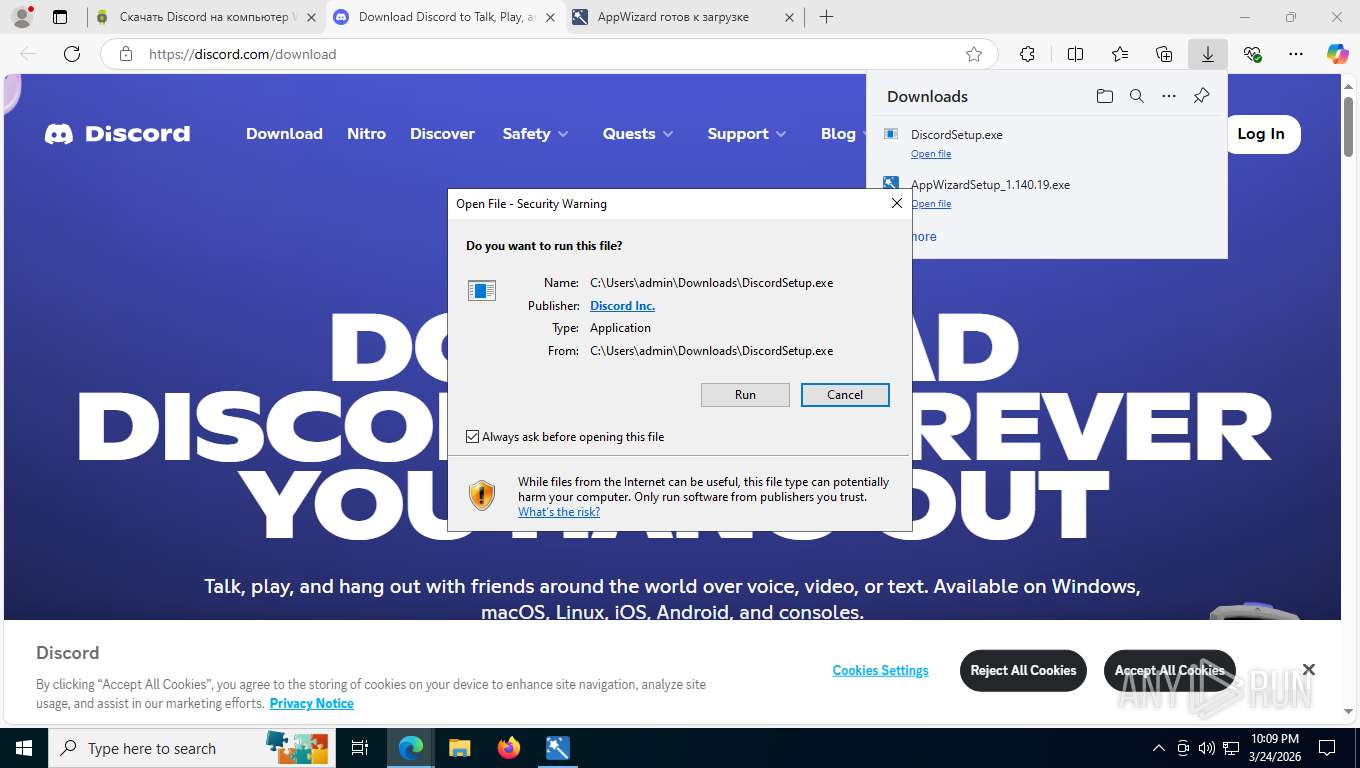Click Cancel in the Security Warning dialog
The width and height of the screenshot is (1360, 768).
click(845, 395)
